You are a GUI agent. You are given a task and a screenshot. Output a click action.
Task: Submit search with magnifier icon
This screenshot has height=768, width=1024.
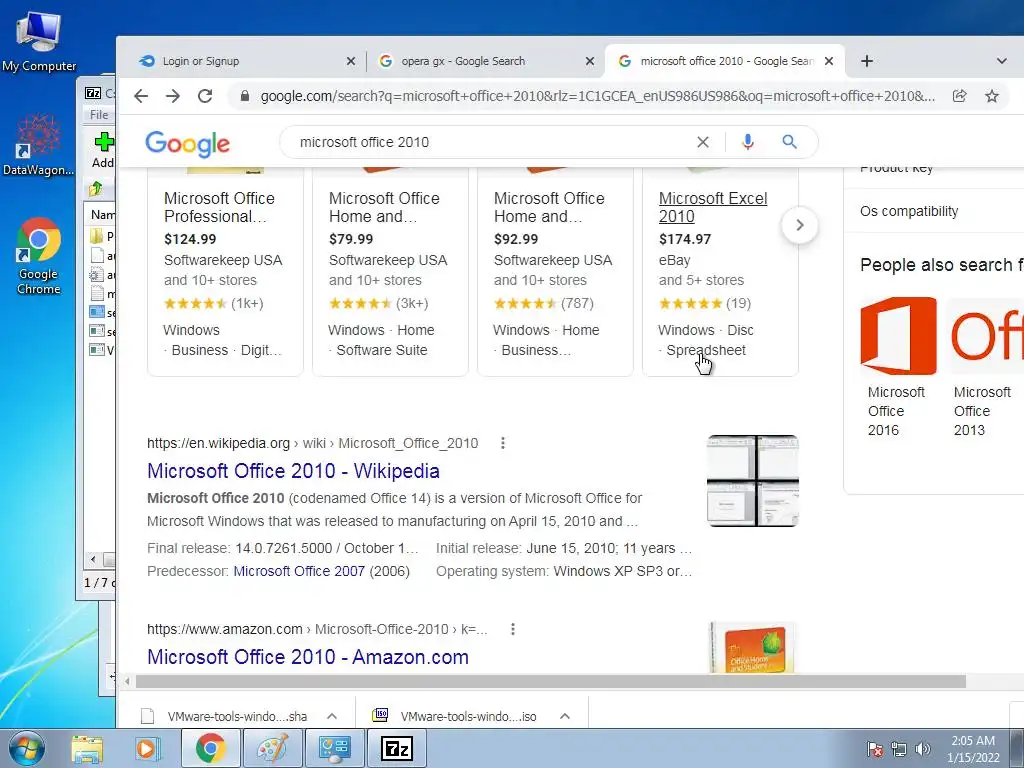790,142
